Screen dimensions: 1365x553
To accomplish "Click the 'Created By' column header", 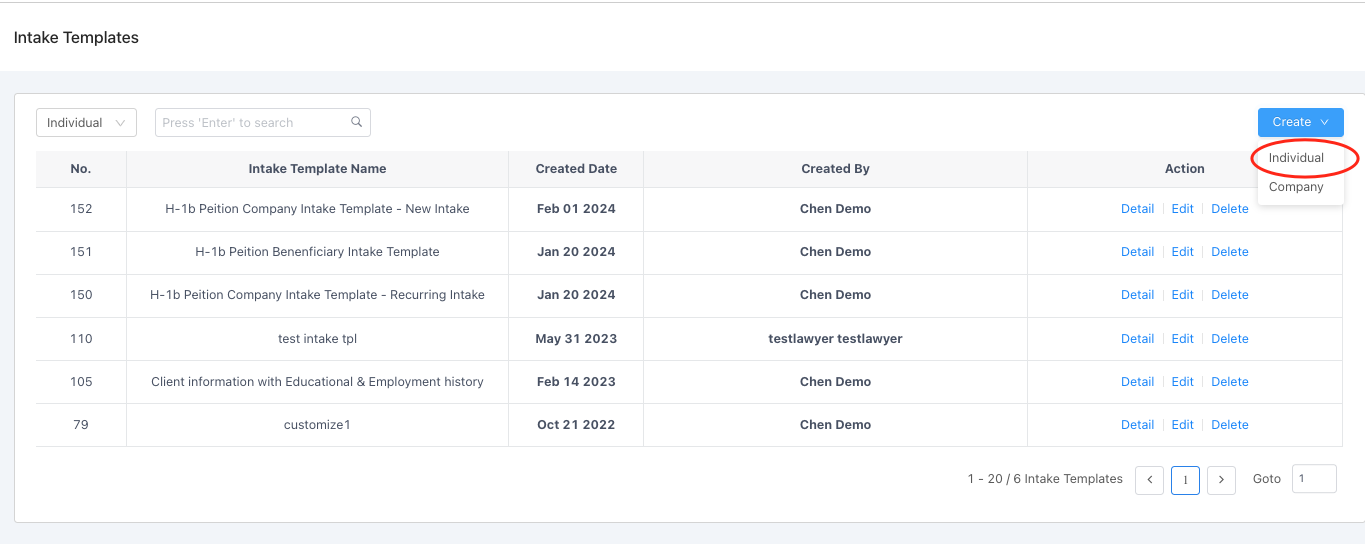I will tap(835, 169).
